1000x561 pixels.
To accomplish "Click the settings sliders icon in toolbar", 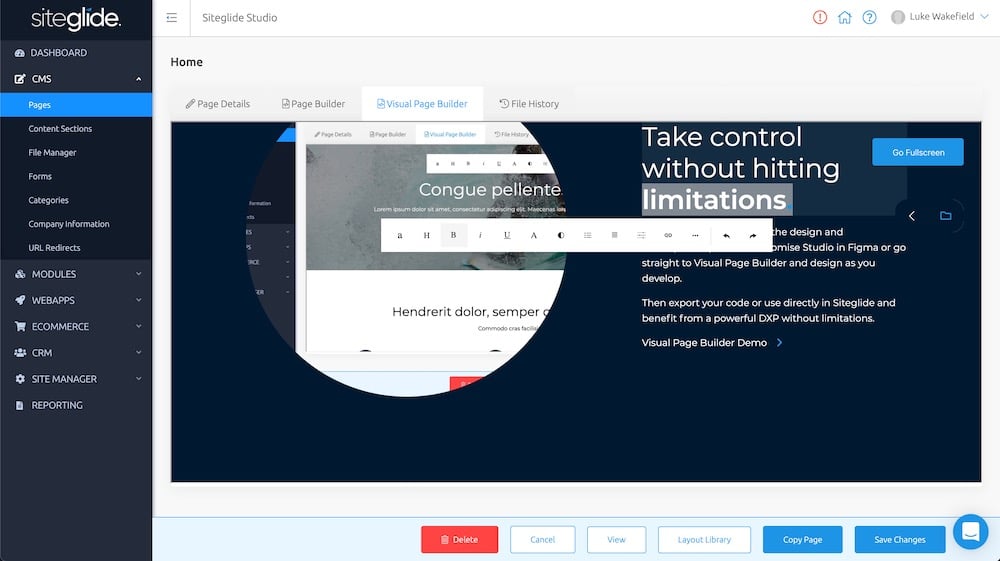I will (641, 235).
